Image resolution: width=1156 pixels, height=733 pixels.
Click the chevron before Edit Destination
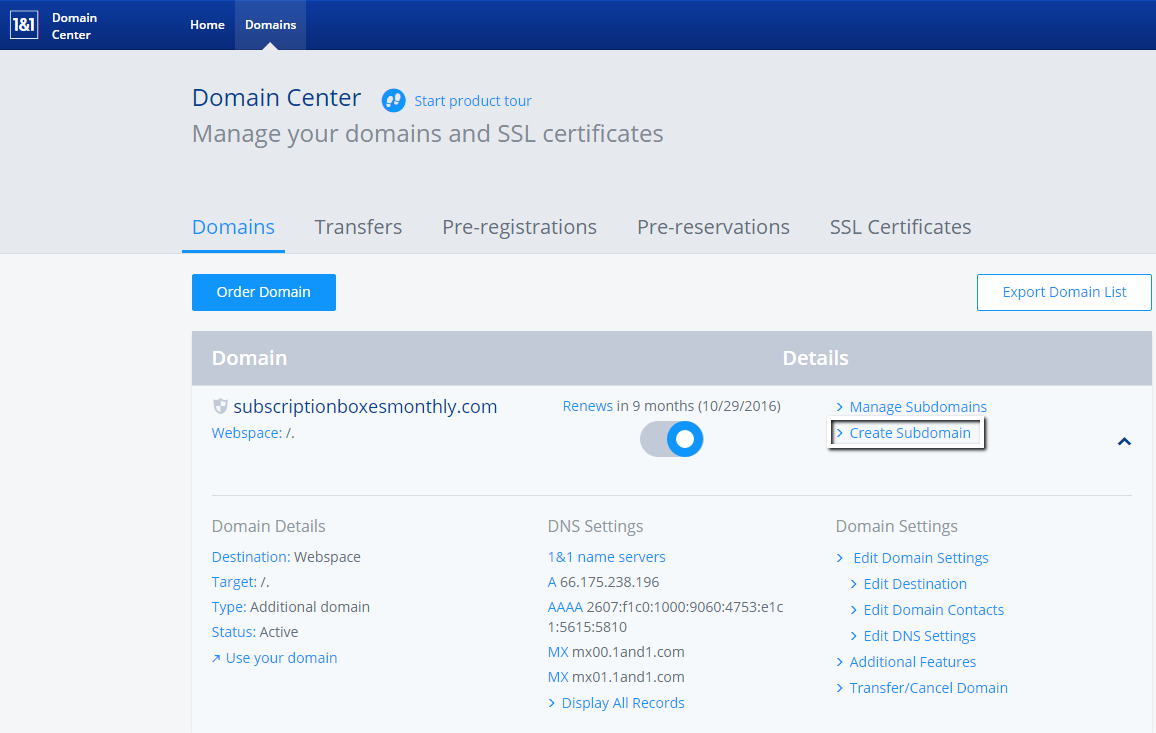pos(854,584)
